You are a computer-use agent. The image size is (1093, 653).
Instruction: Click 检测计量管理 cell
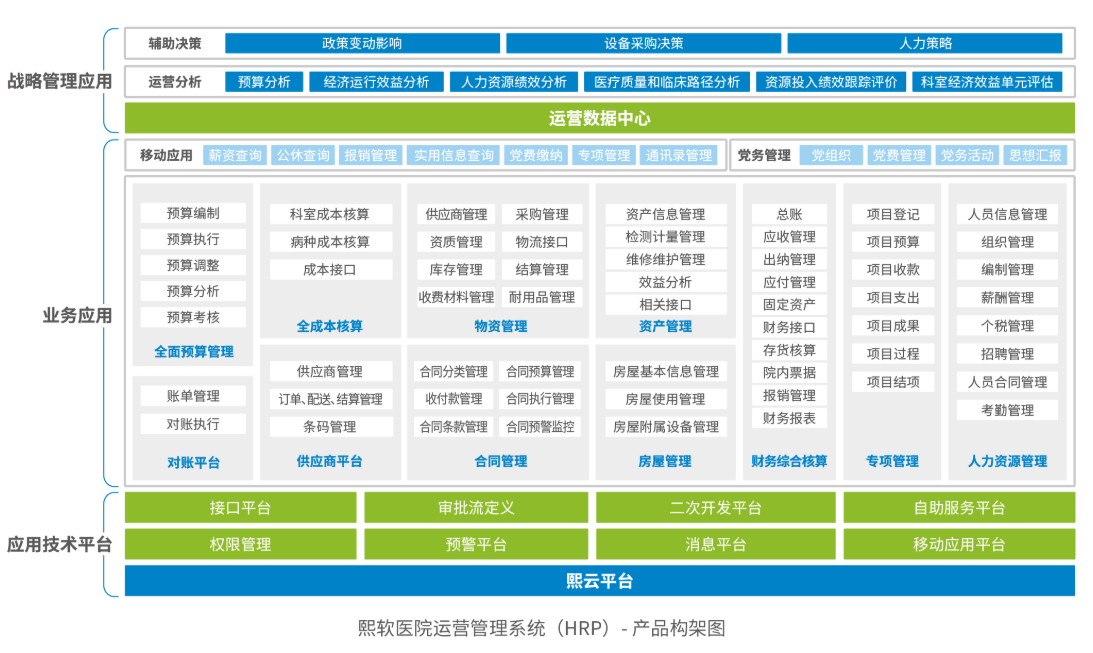[666, 237]
